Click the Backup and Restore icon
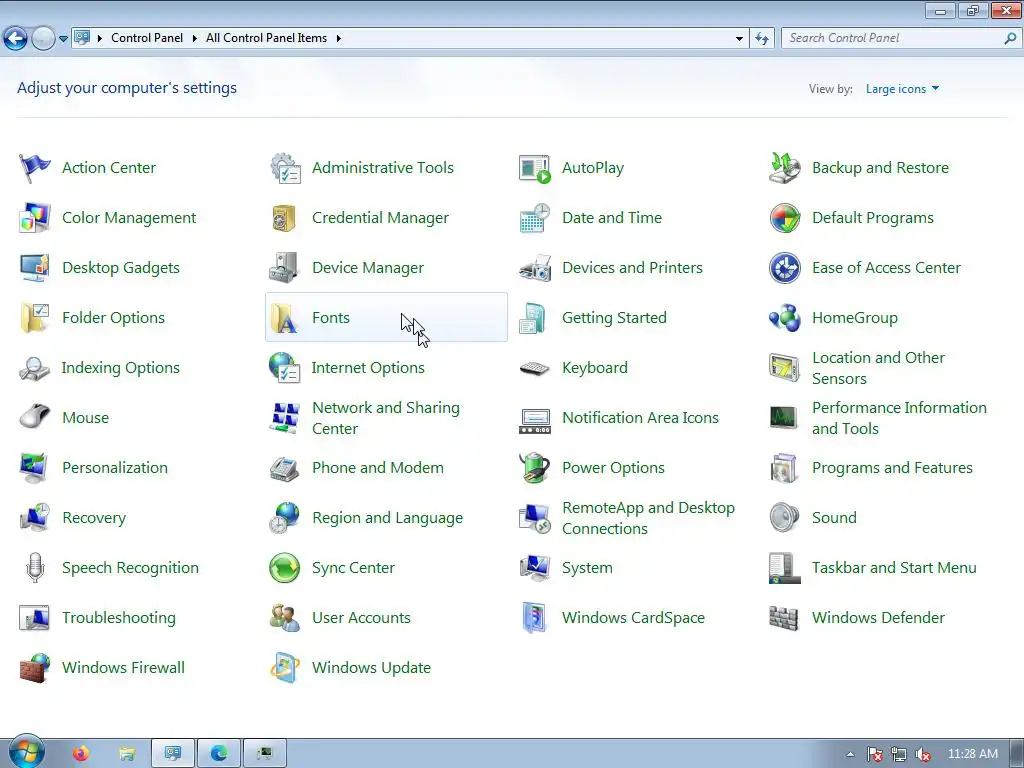 click(784, 168)
